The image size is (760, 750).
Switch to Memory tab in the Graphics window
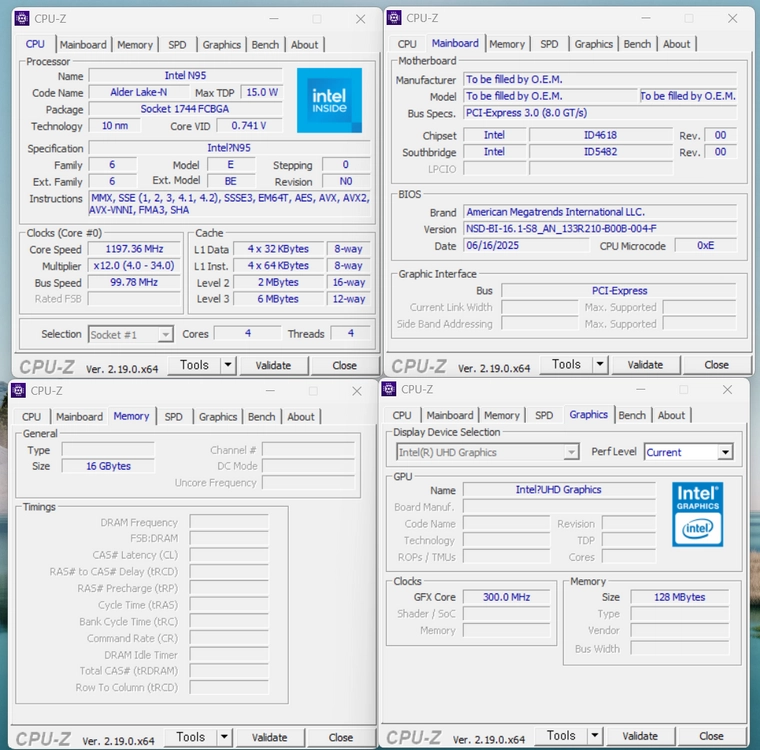(502, 415)
